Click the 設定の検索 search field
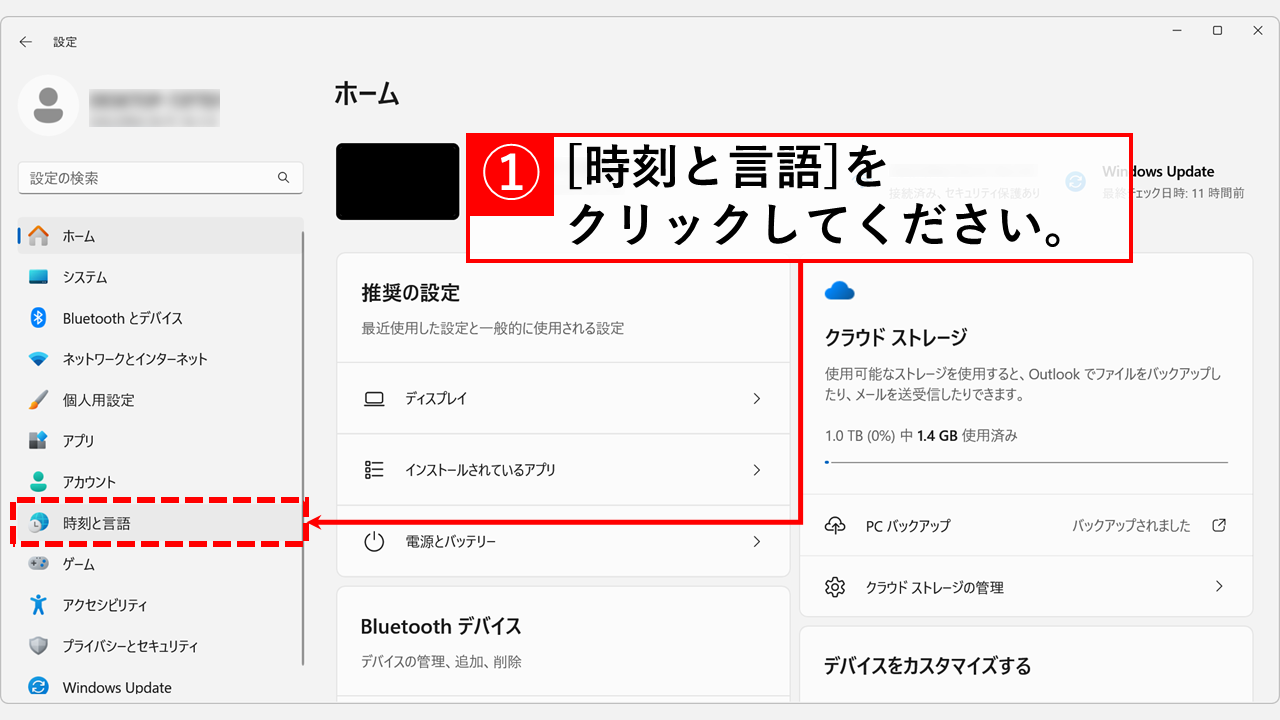Viewport: 1280px width, 720px height. click(160, 177)
